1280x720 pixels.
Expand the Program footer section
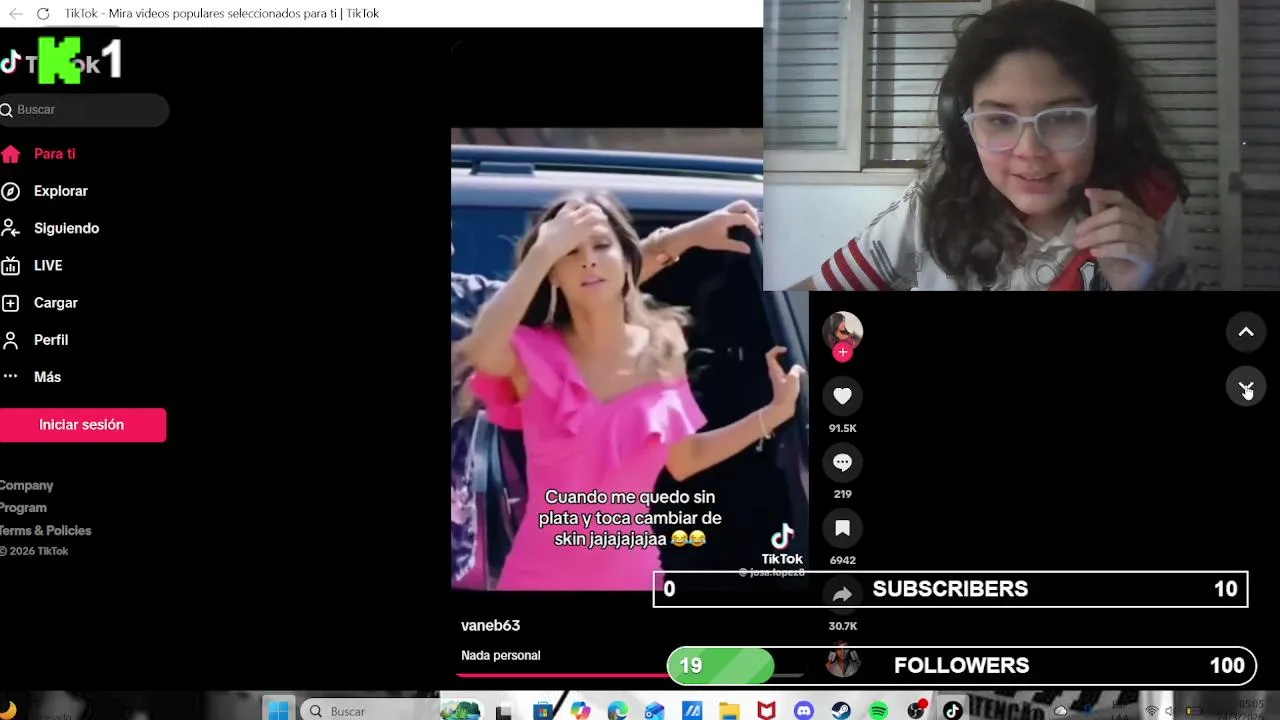click(23, 508)
